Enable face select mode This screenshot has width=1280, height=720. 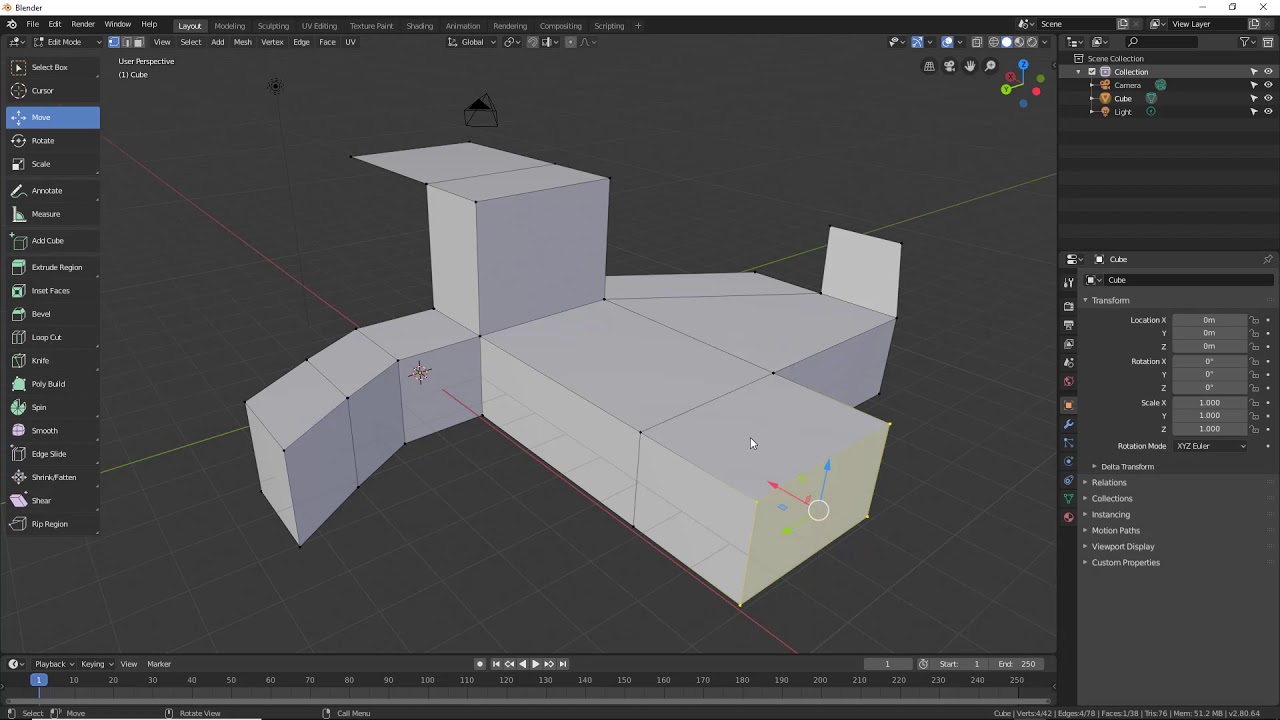point(138,42)
